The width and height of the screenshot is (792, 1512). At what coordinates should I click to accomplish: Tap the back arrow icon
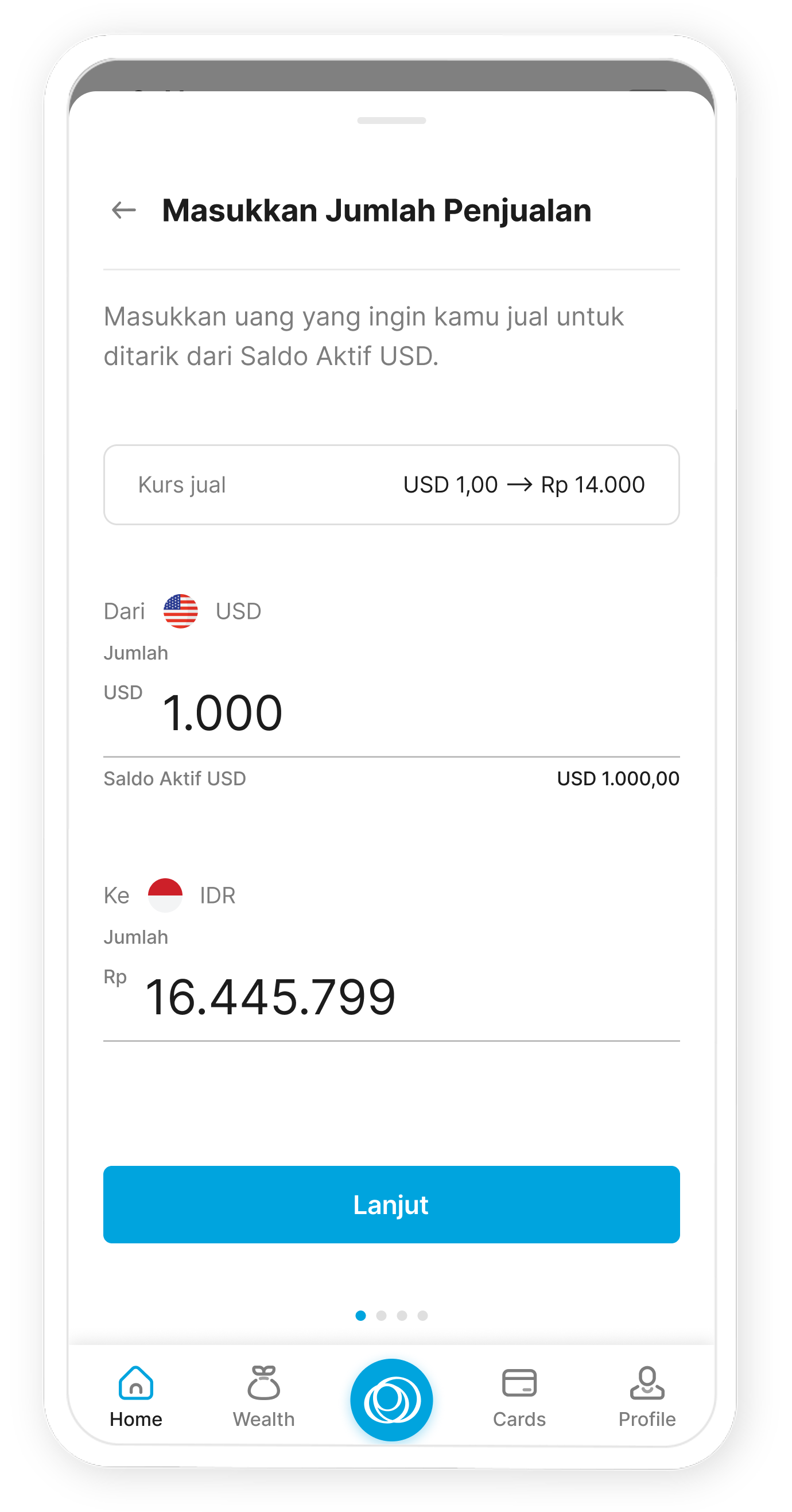point(124,210)
